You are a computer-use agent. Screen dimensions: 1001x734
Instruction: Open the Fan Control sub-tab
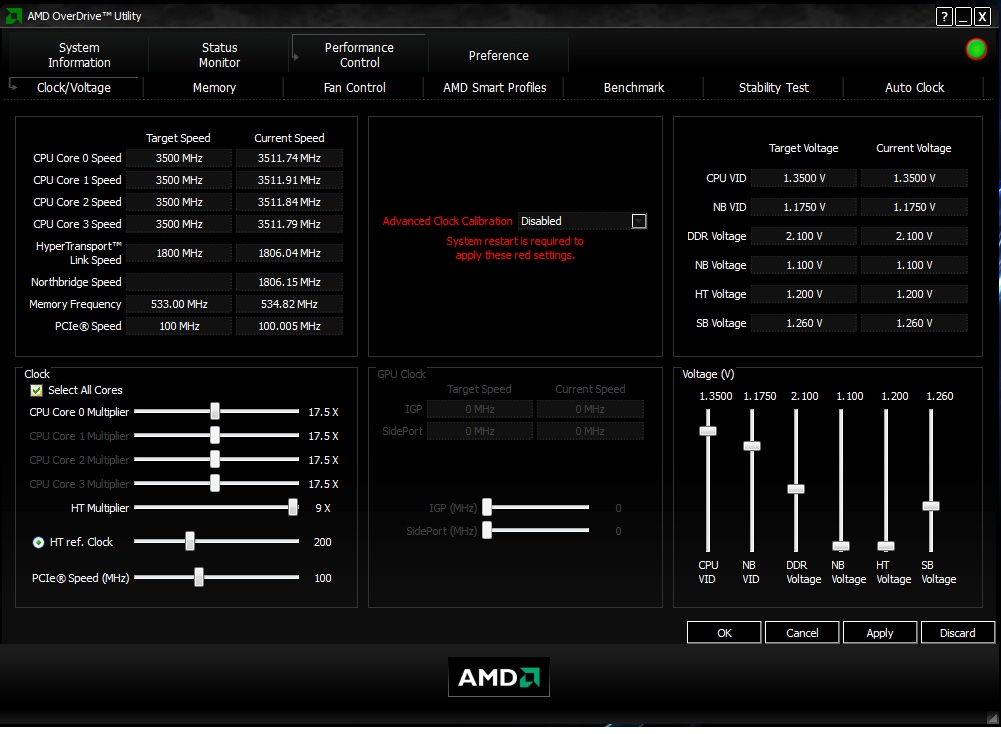[354, 87]
